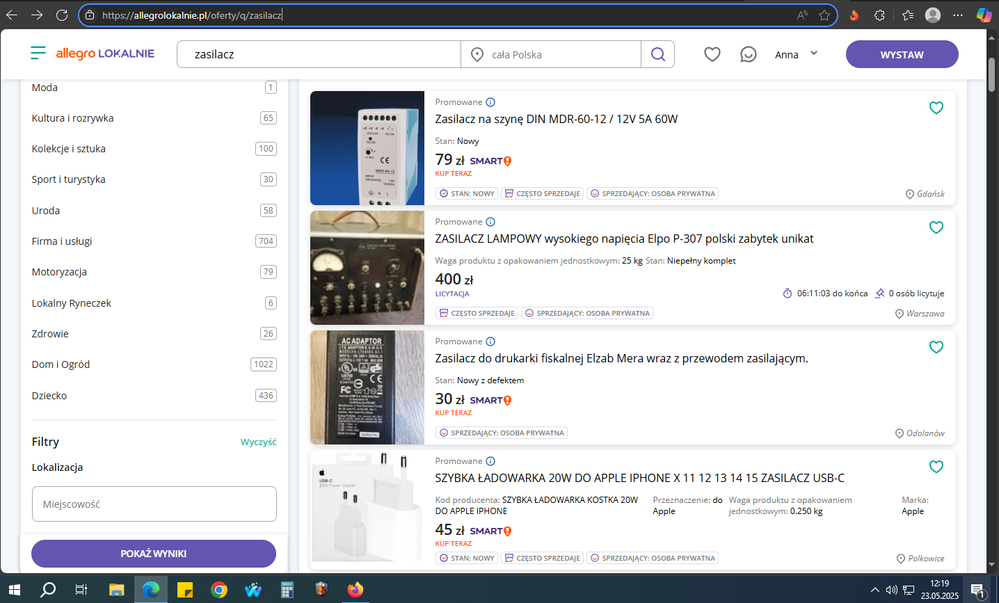Screen dimensions: 999x603
Task: Open Firefox from the taskbar
Action: pos(355,590)
